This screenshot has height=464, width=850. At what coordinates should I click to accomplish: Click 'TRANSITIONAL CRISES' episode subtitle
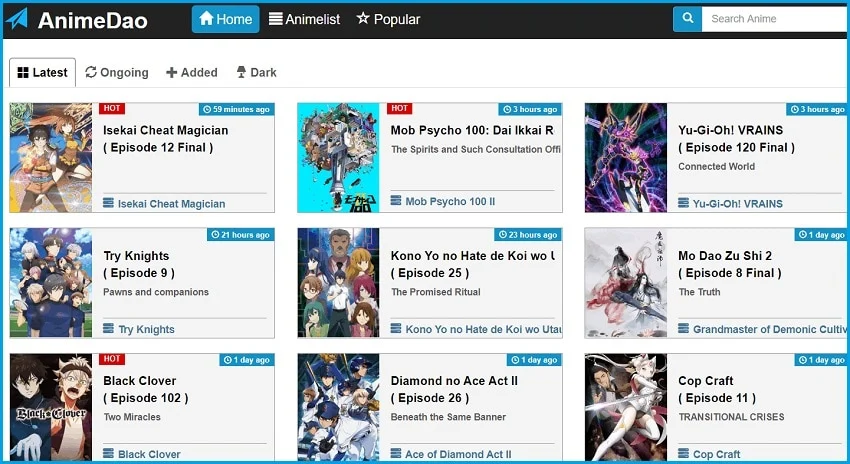(731, 417)
